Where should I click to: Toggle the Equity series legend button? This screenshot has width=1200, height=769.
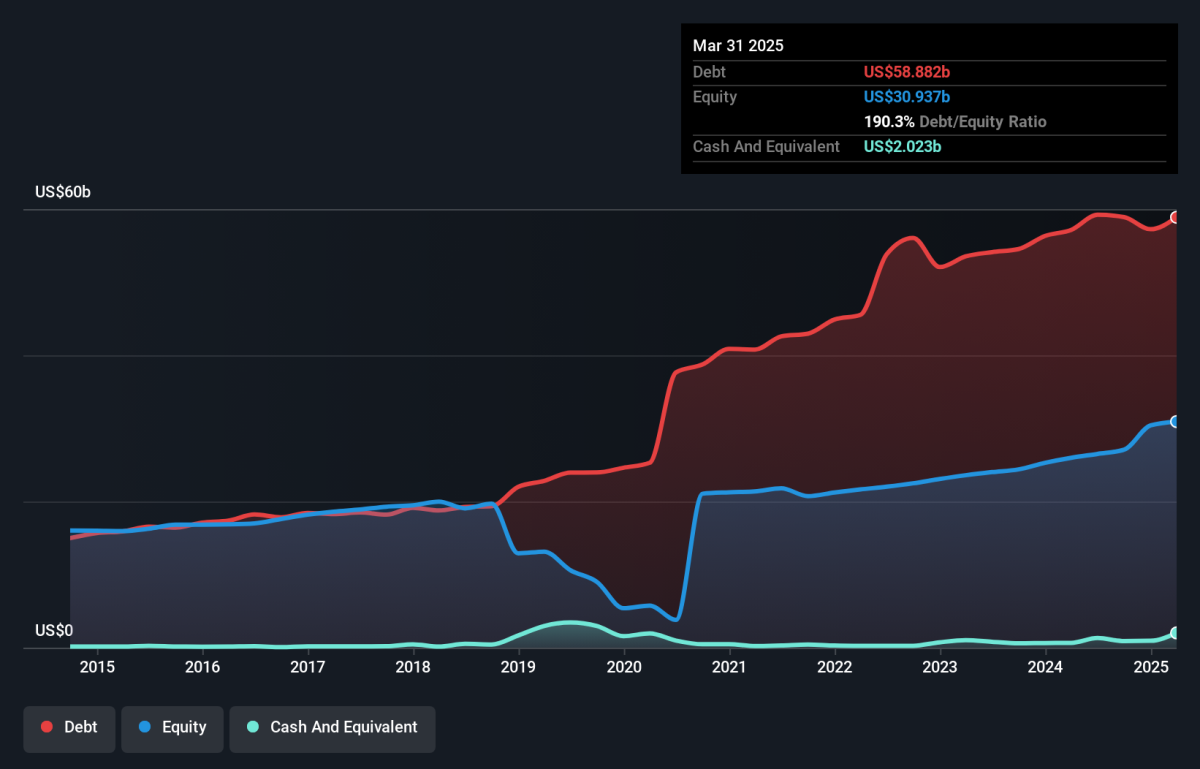(173, 728)
